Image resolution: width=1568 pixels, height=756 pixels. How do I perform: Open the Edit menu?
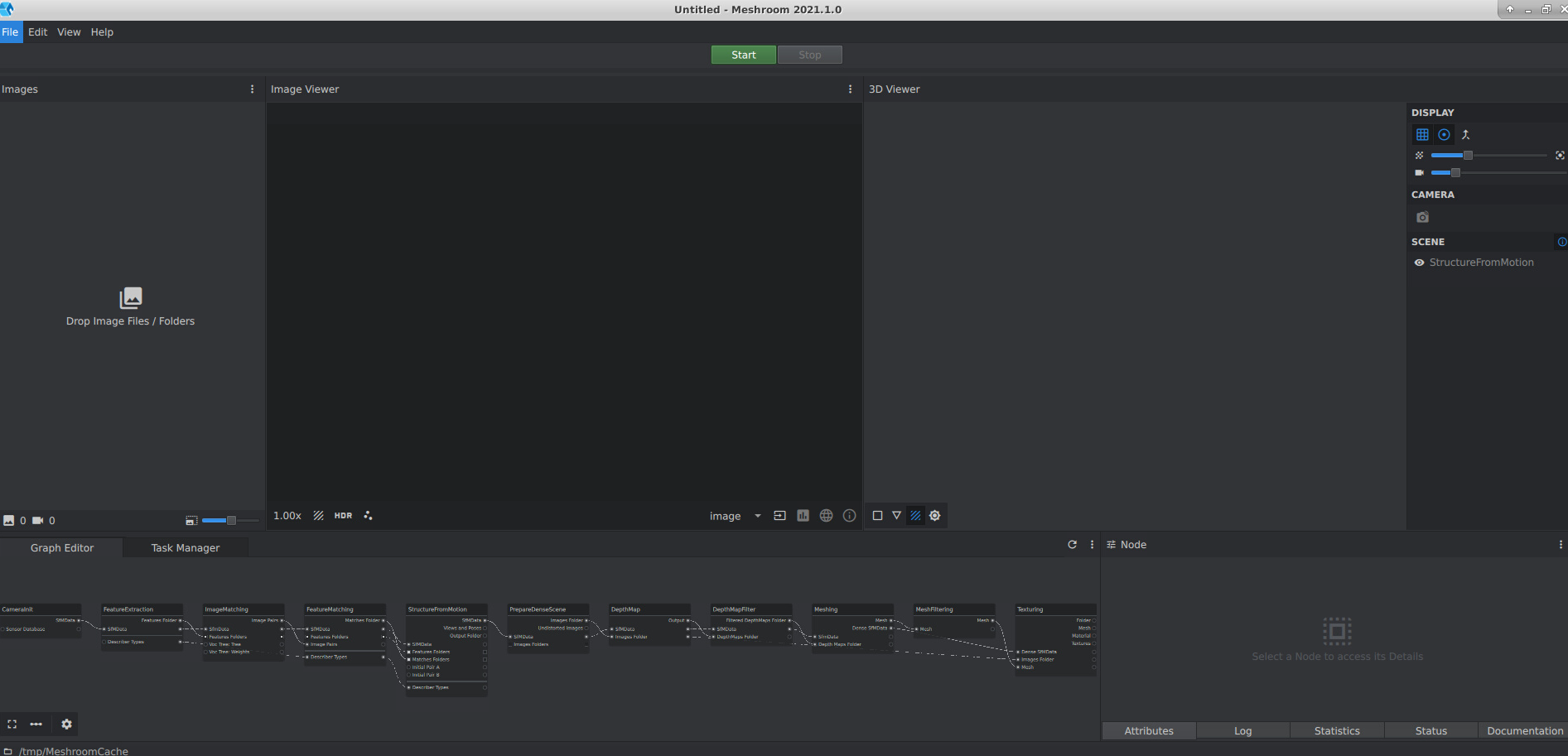pos(38,32)
